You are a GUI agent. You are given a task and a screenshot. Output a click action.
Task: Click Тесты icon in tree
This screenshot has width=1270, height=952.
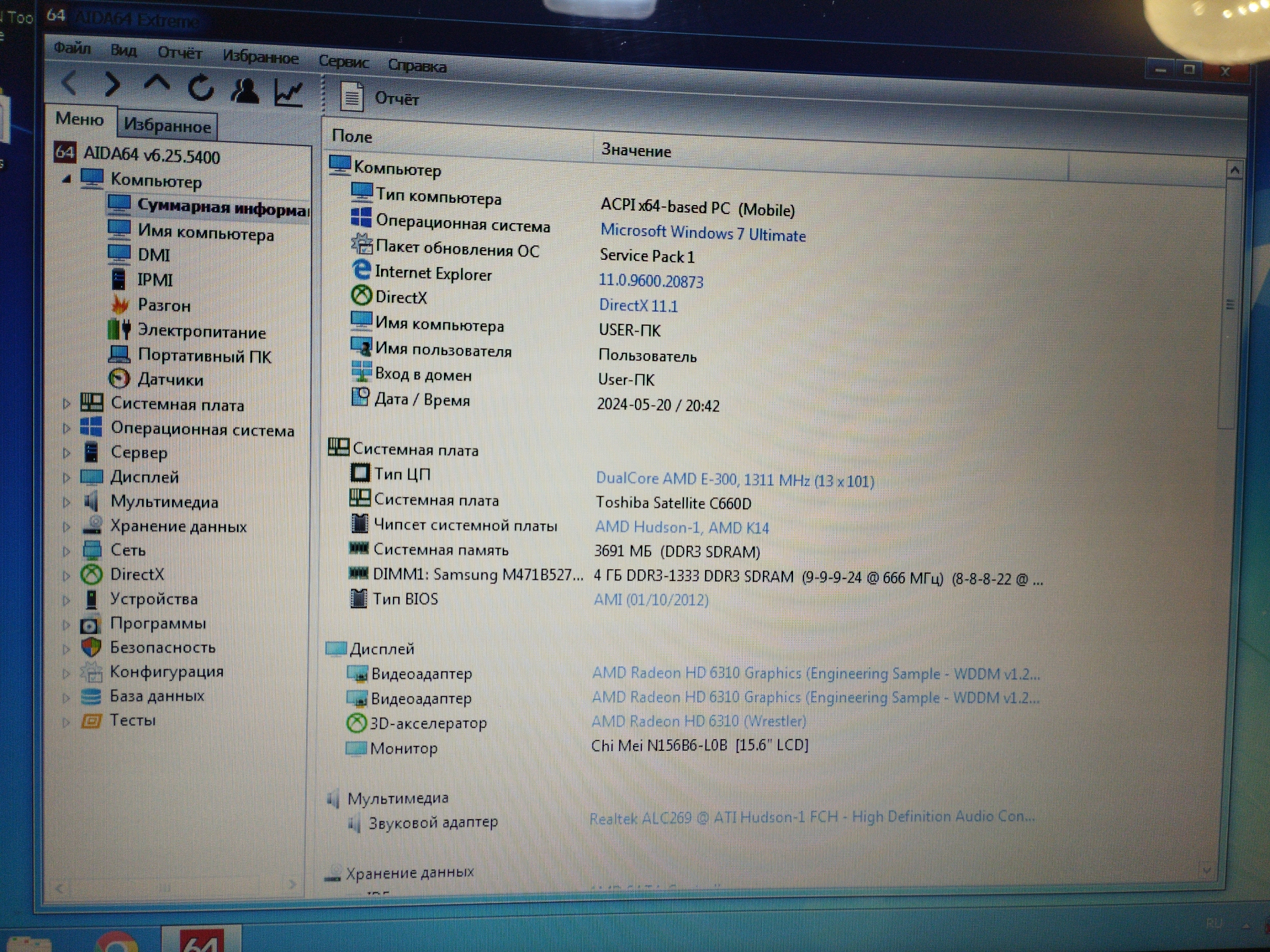91,721
